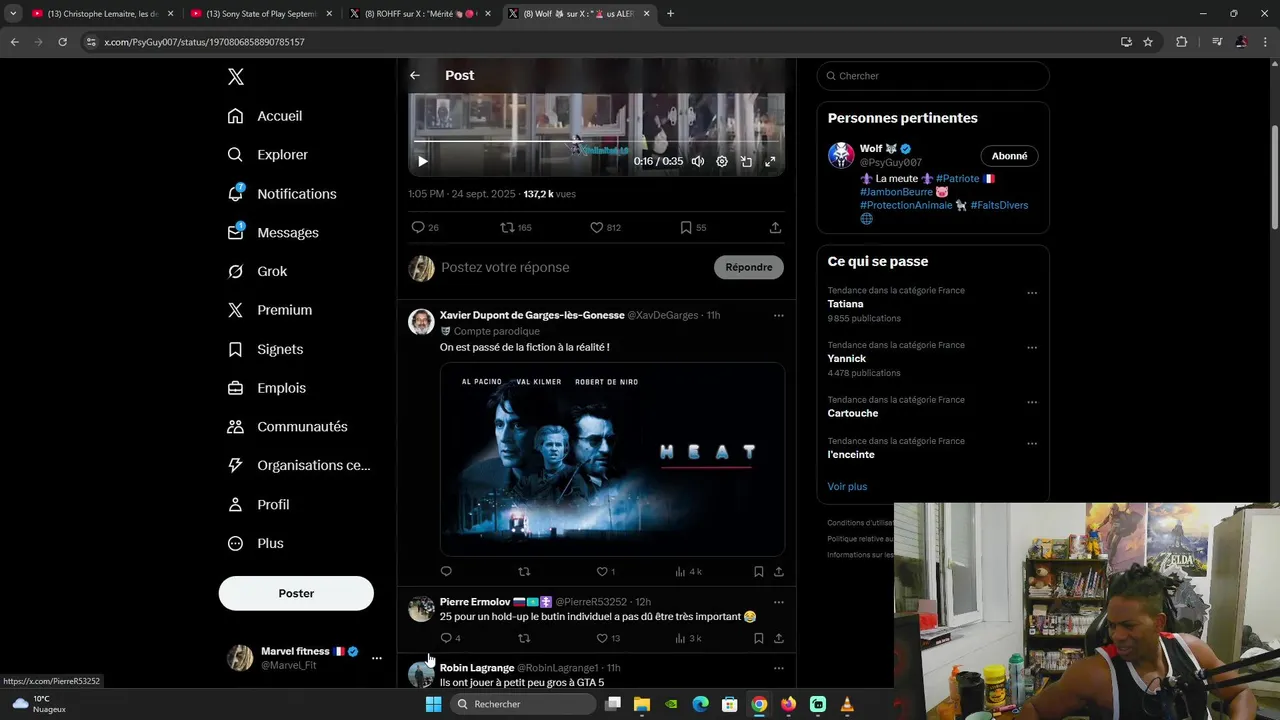Open Accueil home page
The image size is (1280, 720).
point(265,116)
